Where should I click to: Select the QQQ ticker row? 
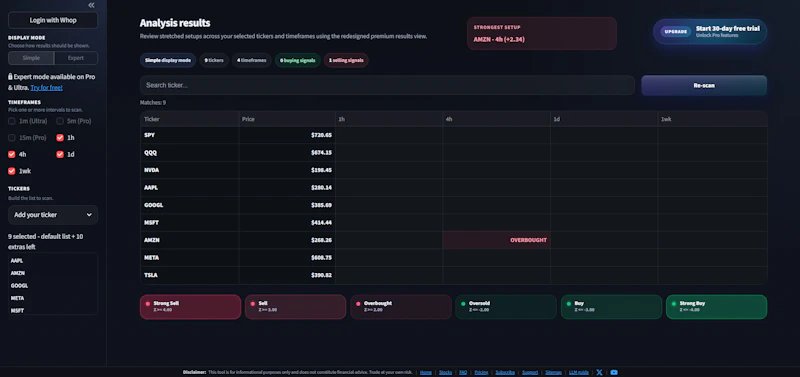pos(454,153)
